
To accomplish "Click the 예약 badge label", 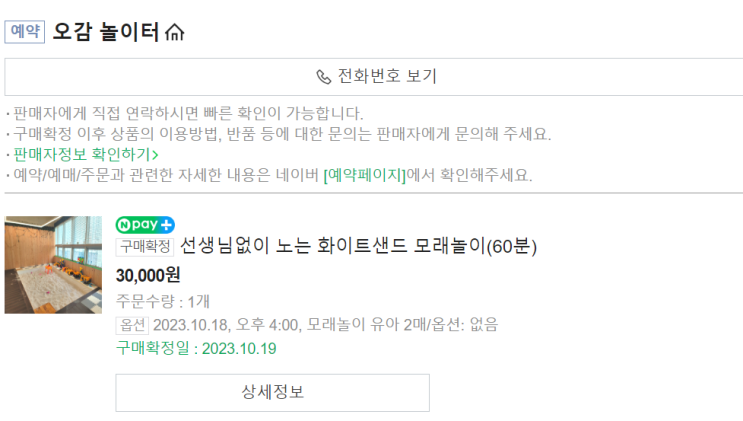I will [25, 32].
